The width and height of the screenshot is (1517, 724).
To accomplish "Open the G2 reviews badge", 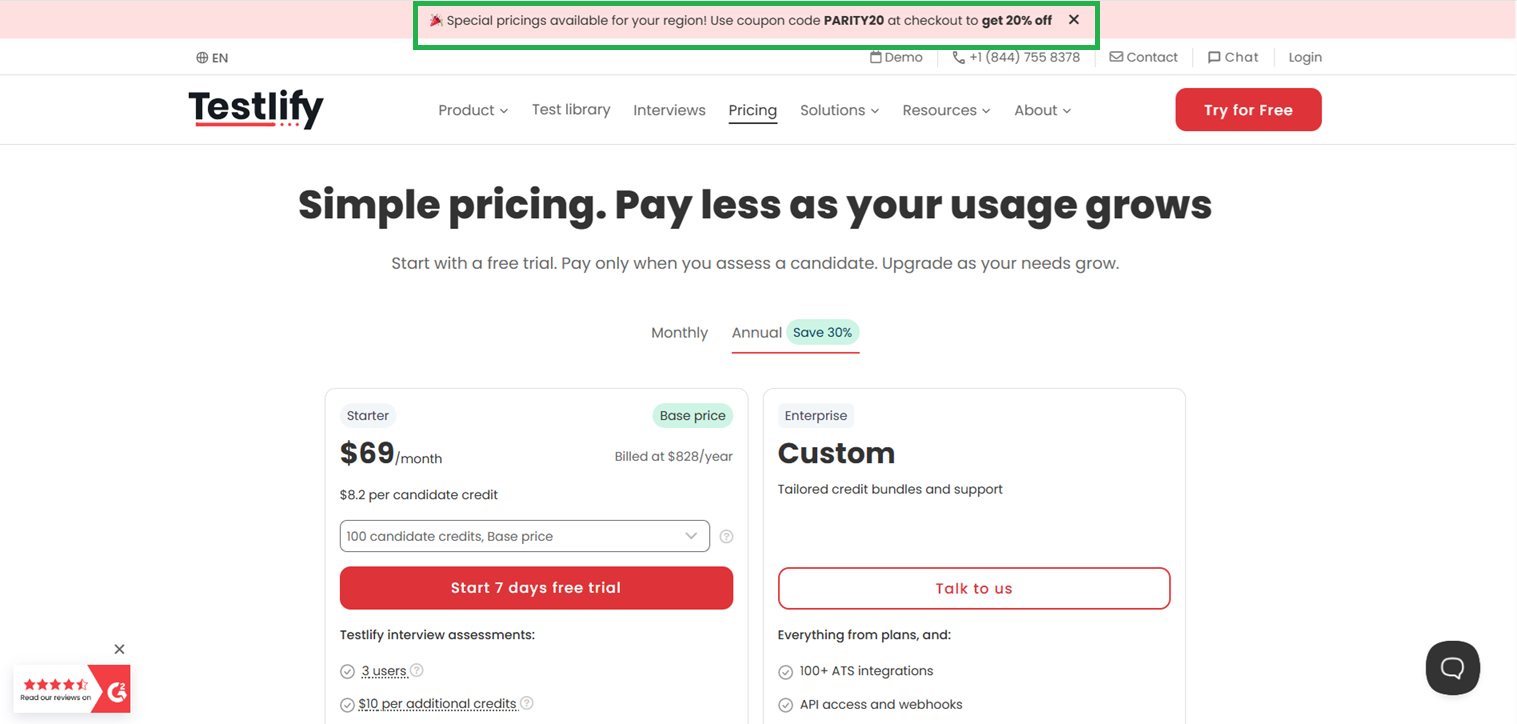I will [x=72, y=689].
